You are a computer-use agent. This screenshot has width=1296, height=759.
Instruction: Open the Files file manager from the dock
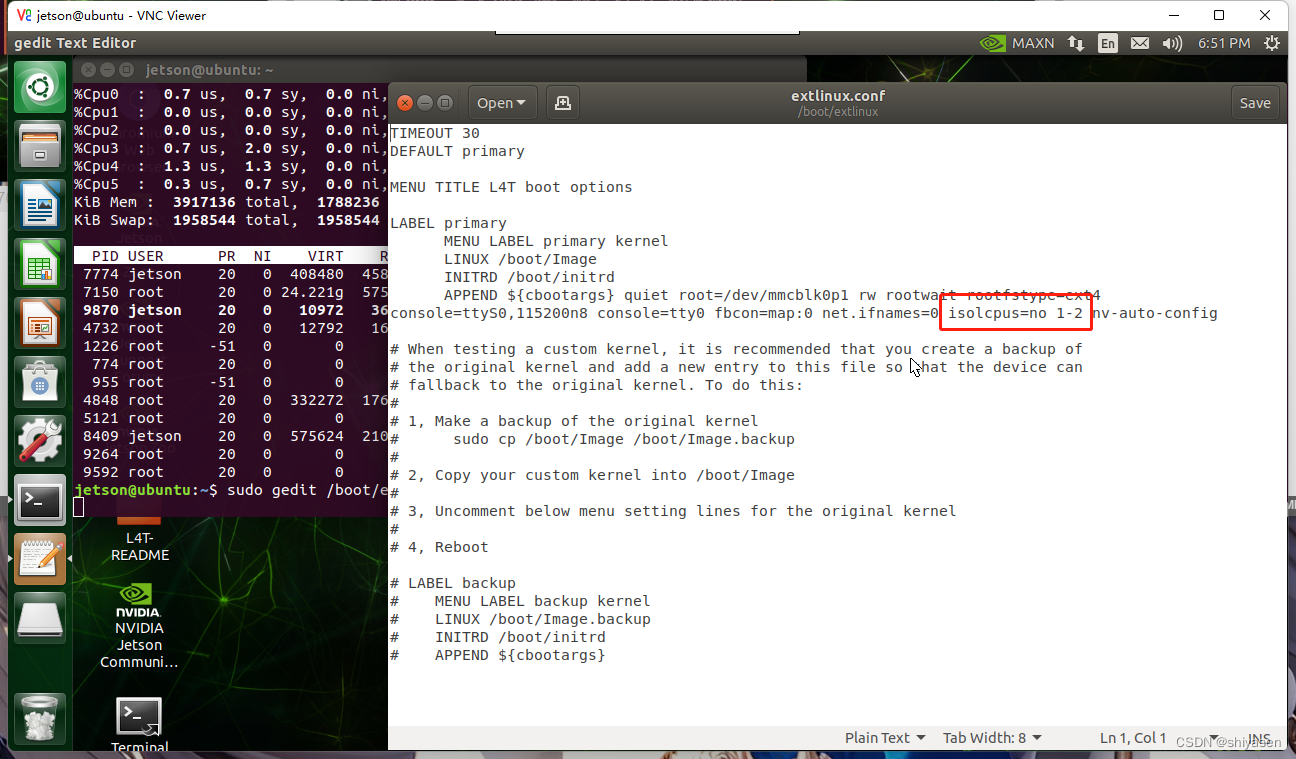(39, 145)
